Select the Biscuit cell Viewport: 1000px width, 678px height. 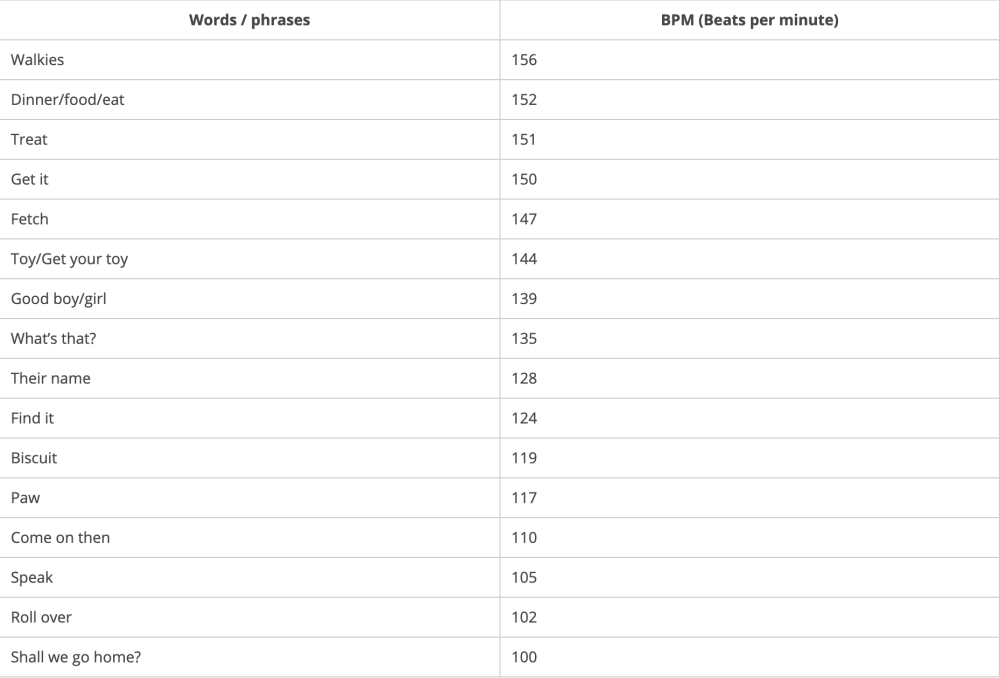click(34, 458)
